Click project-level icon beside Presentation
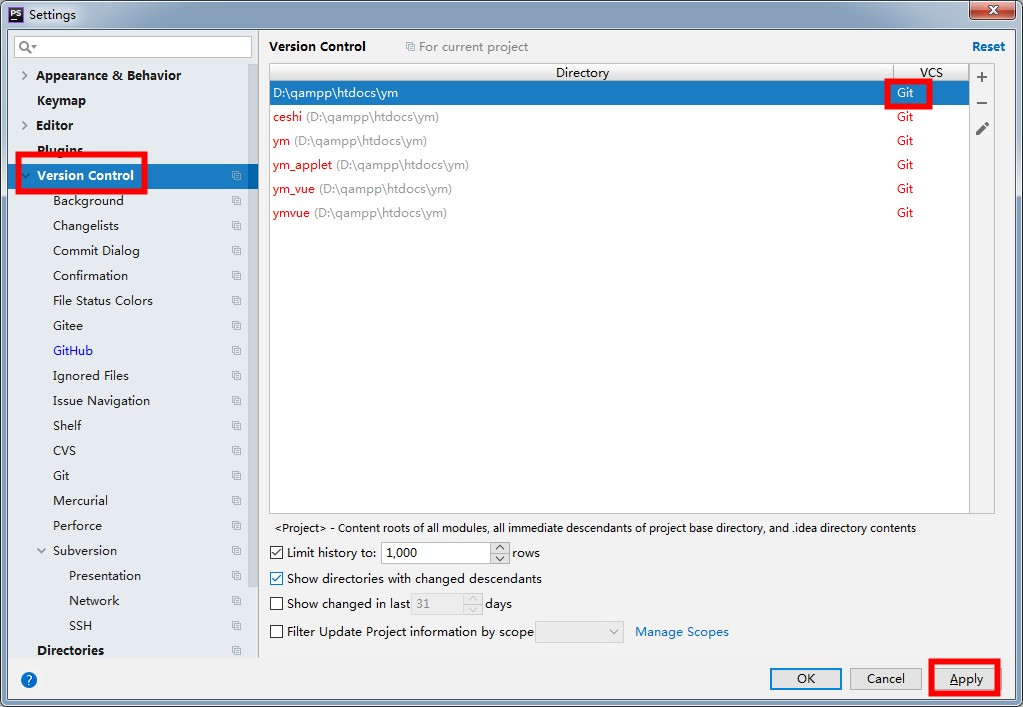 click(x=236, y=576)
